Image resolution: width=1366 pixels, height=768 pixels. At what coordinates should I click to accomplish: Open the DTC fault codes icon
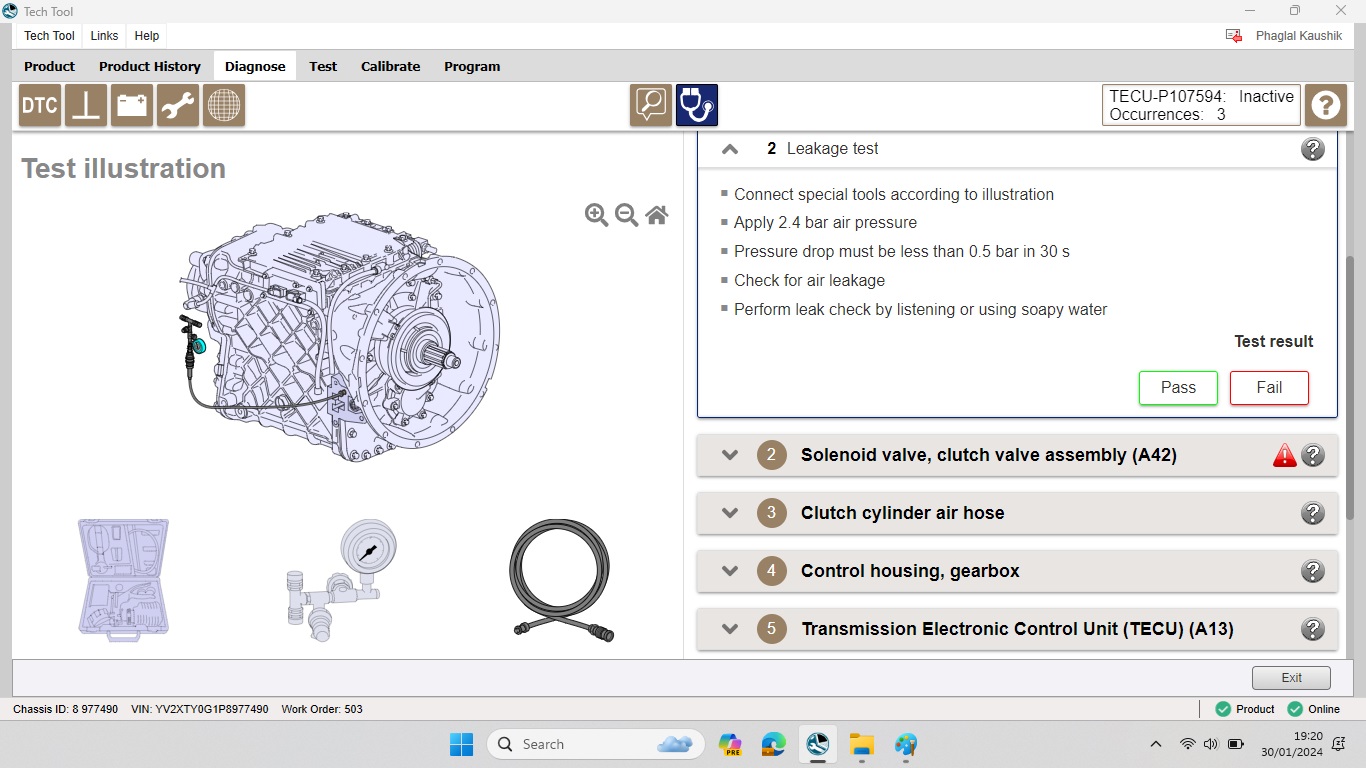tap(40, 105)
